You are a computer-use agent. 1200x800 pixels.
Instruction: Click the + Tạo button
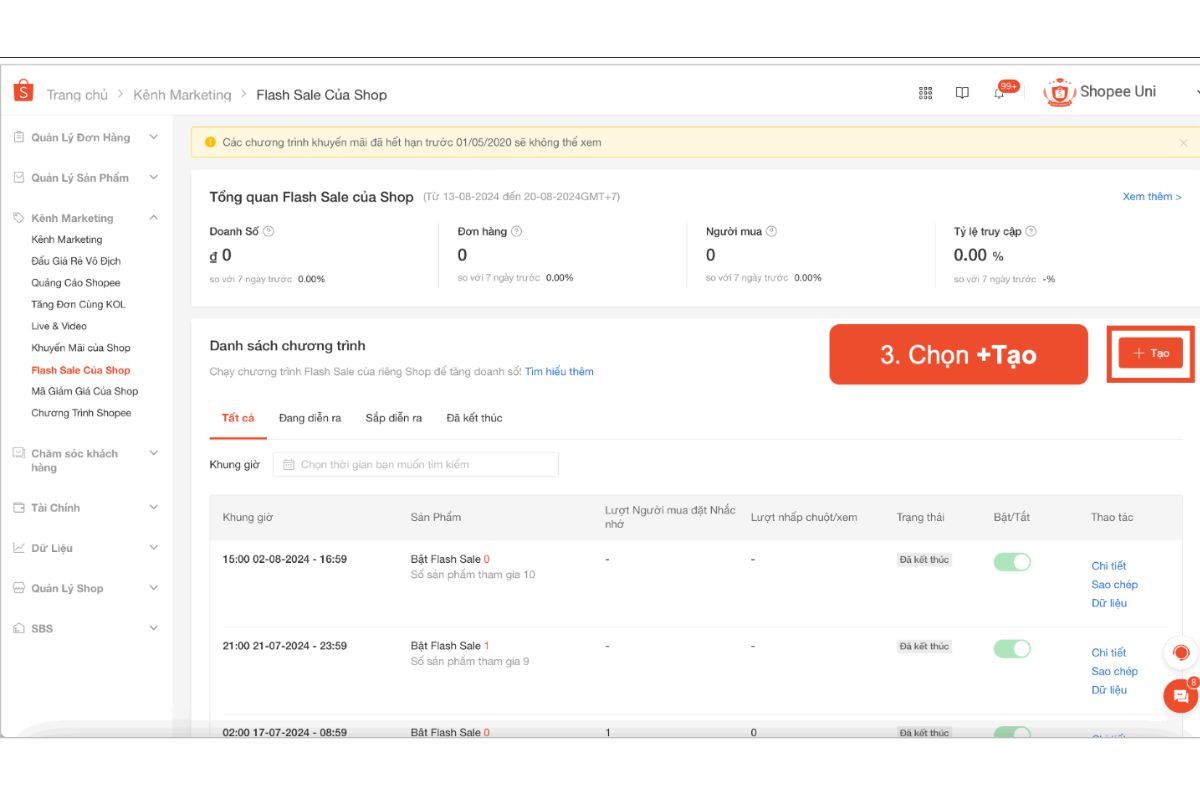click(x=1151, y=353)
